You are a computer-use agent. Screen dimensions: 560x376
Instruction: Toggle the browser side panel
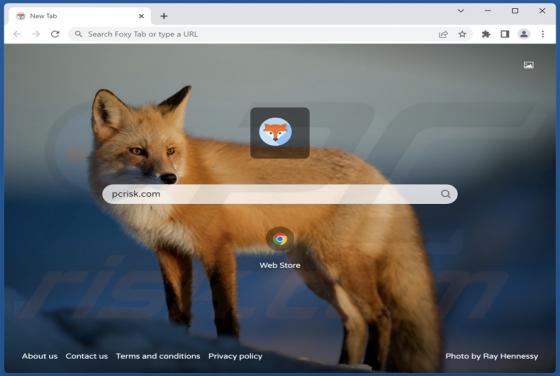505,34
